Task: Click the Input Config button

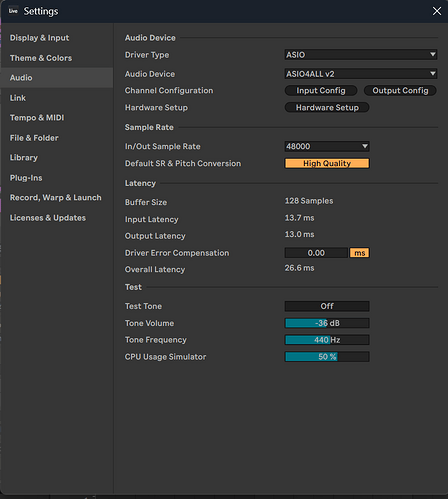Action: point(321,90)
